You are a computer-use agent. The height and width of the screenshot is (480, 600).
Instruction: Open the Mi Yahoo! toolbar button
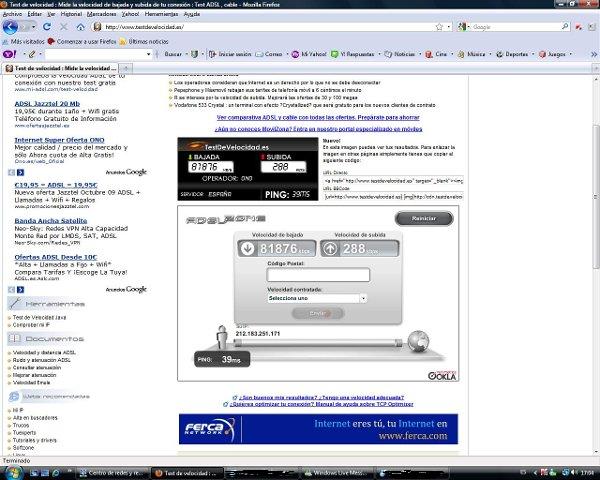(309, 54)
